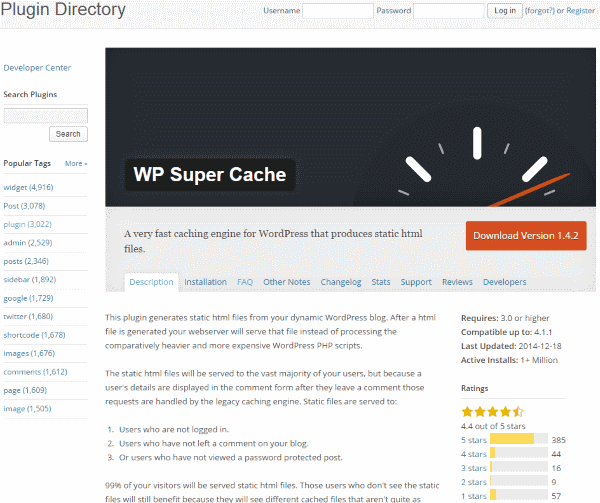Open the Other Notes tab
600x503 pixels.
[287, 282]
